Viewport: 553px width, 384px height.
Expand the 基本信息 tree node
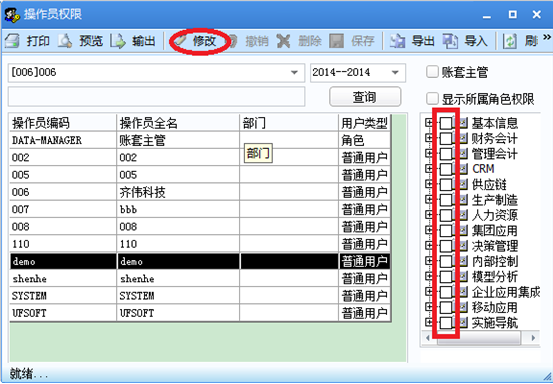(429, 122)
